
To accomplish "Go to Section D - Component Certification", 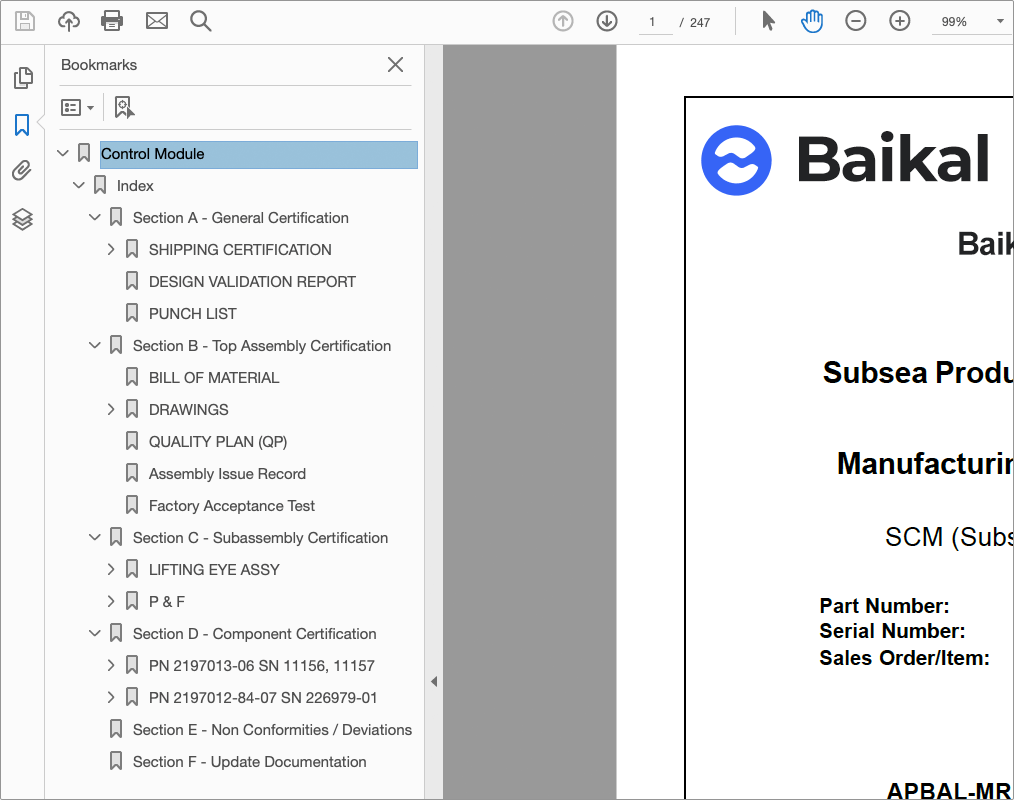I will 254,634.
